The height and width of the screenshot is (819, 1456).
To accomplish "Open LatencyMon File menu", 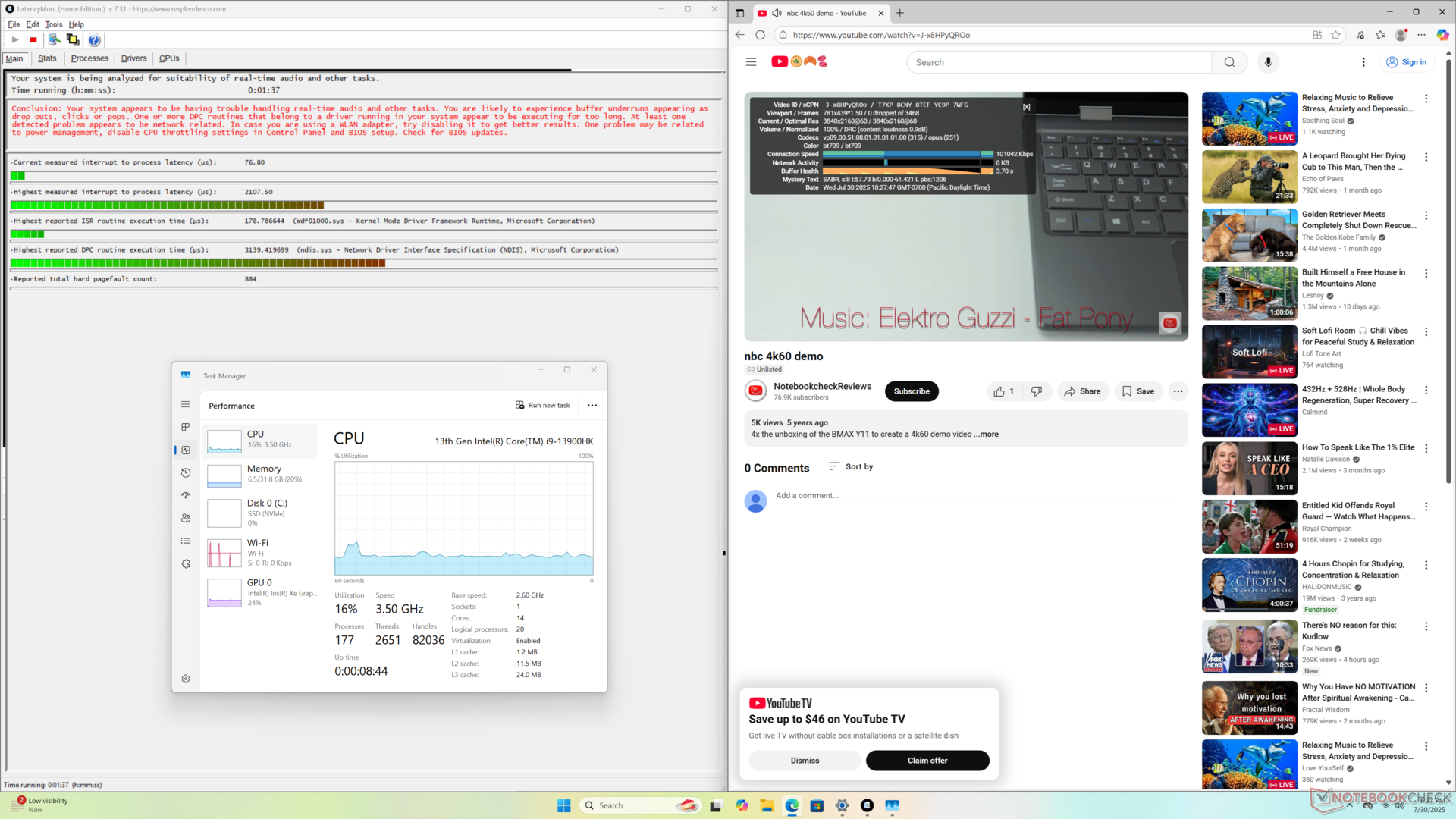I will click(x=14, y=24).
